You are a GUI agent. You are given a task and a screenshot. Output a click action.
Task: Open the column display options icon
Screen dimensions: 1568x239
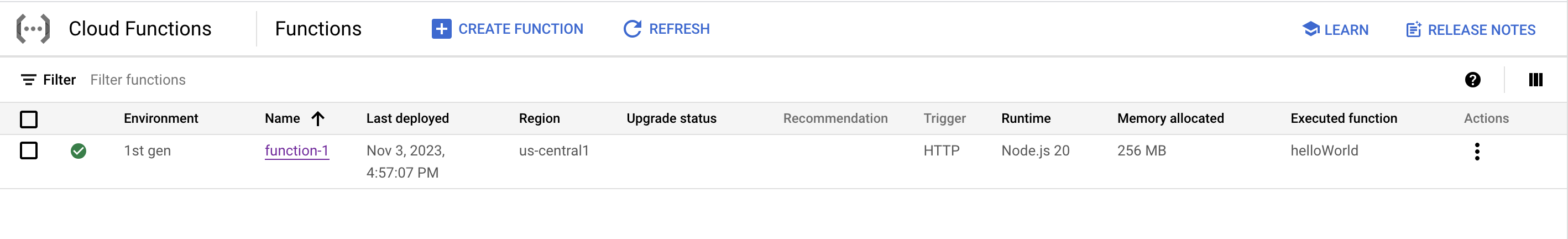pos(1536,80)
